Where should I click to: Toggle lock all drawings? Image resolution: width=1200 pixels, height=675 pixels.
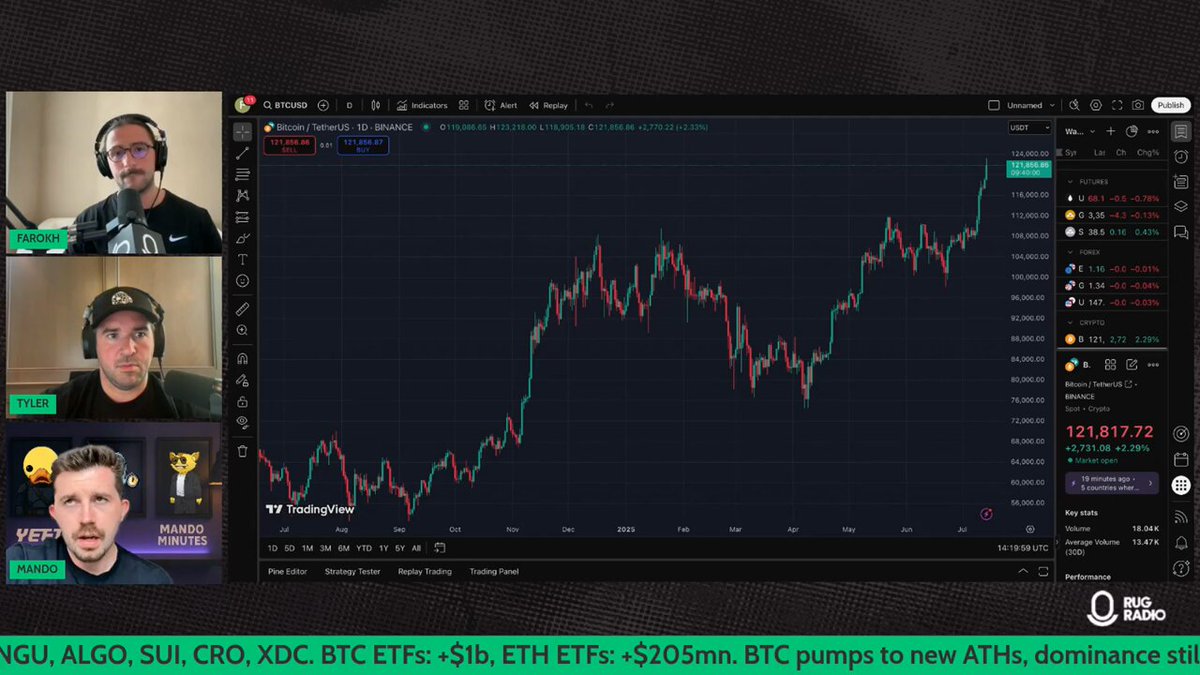coord(243,401)
